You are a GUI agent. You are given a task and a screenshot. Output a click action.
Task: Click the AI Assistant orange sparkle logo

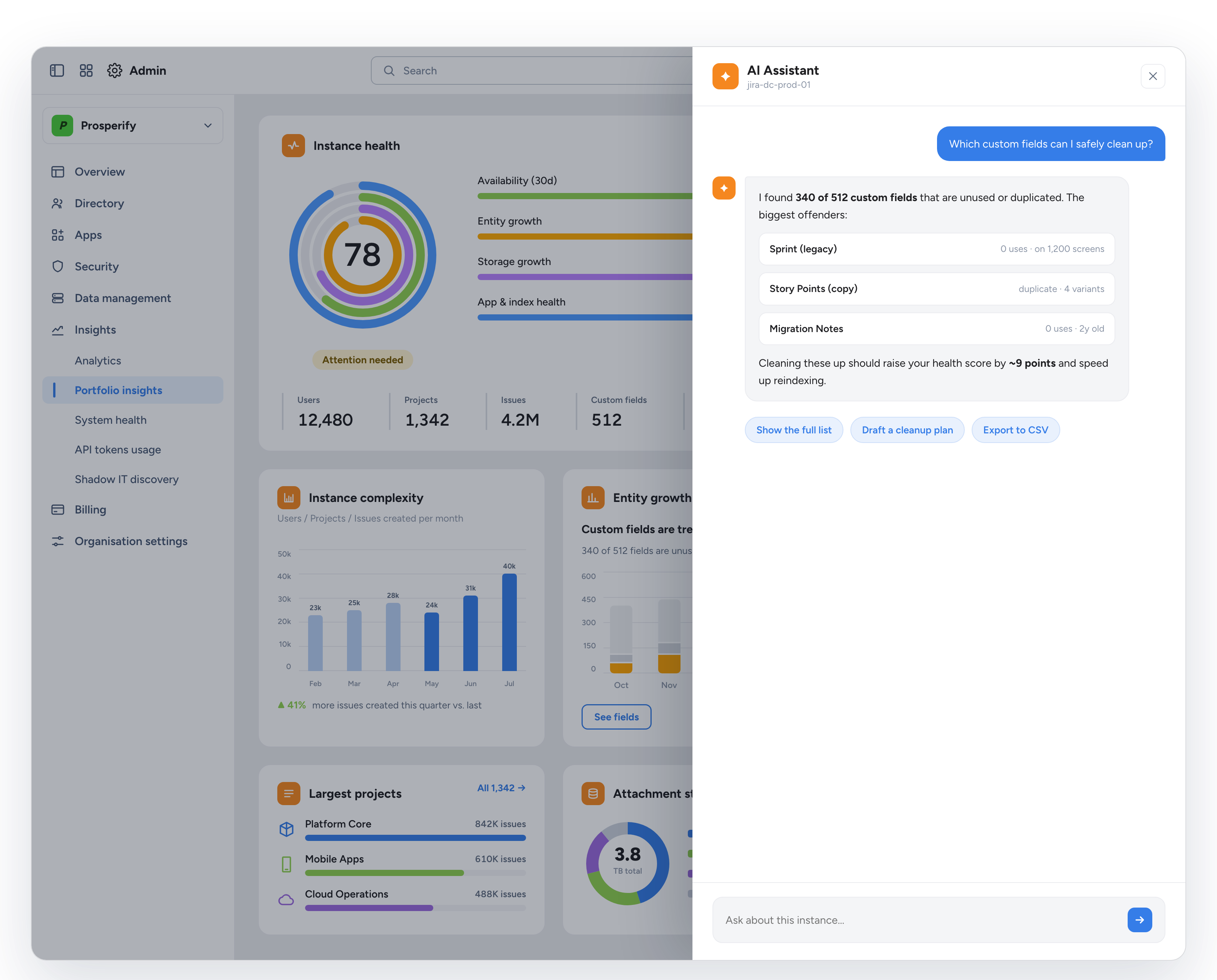tap(725, 76)
